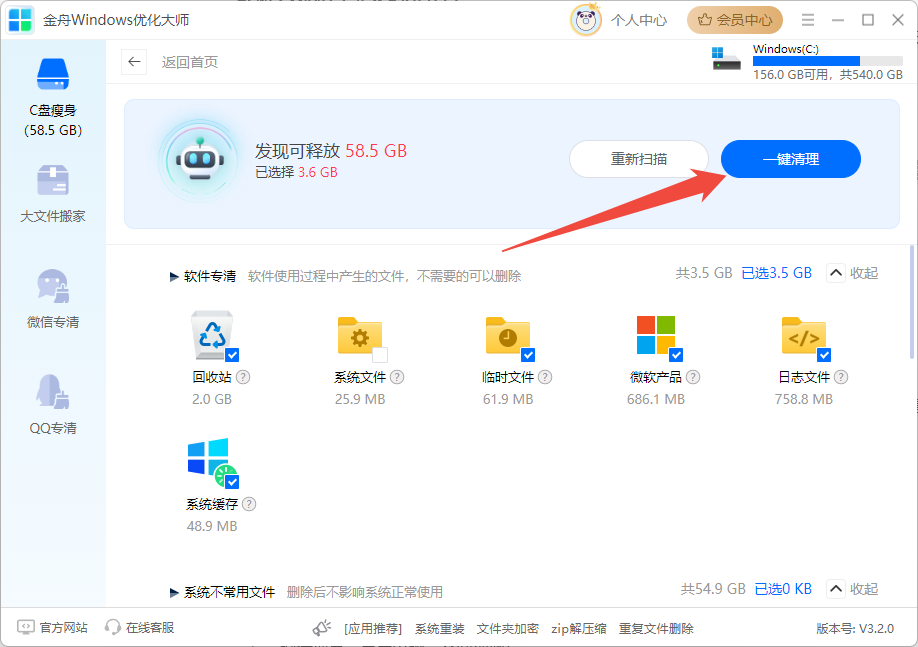The height and width of the screenshot is (647, 918).
Task: Show help for 日志文件 question mark
Action: pyautogui.click(x=841, y=377)
